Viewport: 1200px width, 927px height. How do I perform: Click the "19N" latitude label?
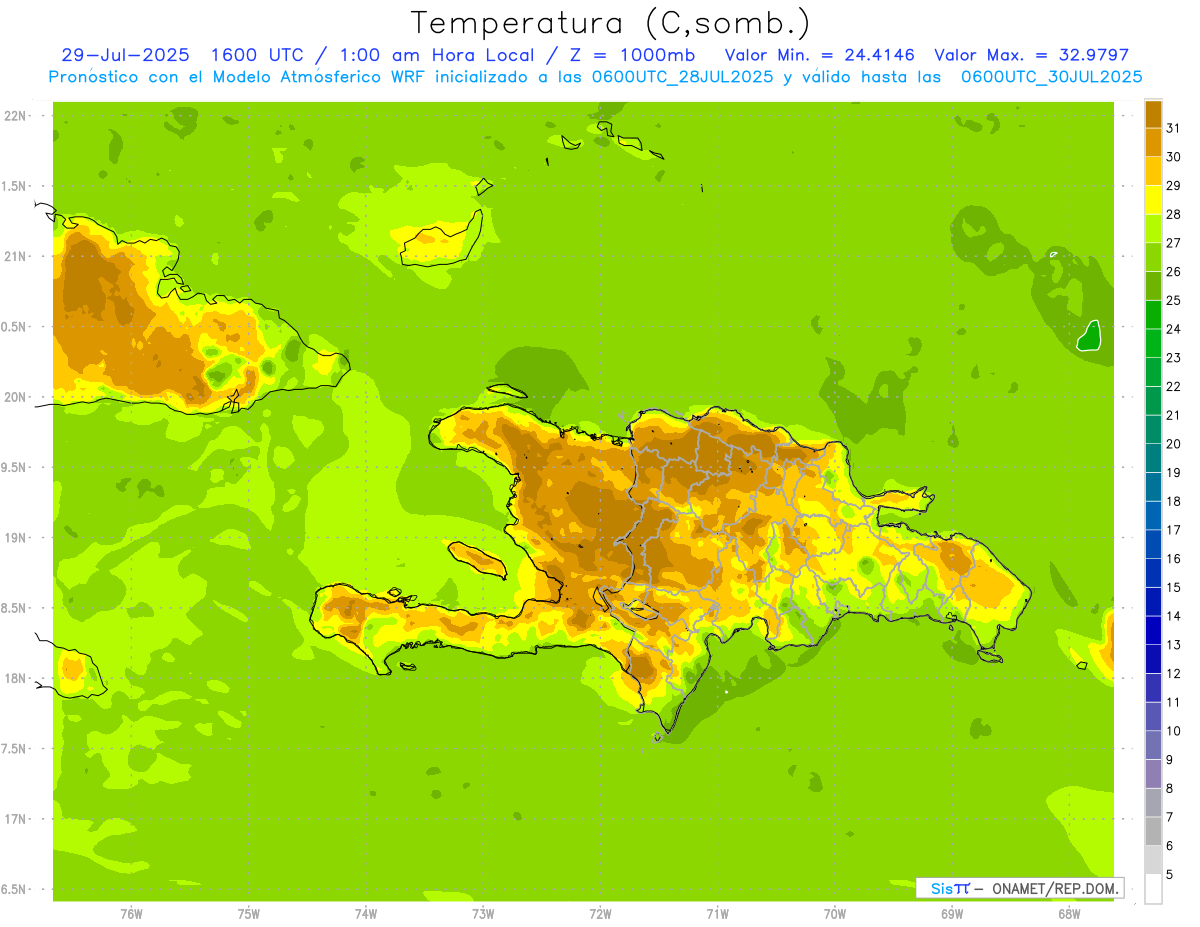coord(15,538)
